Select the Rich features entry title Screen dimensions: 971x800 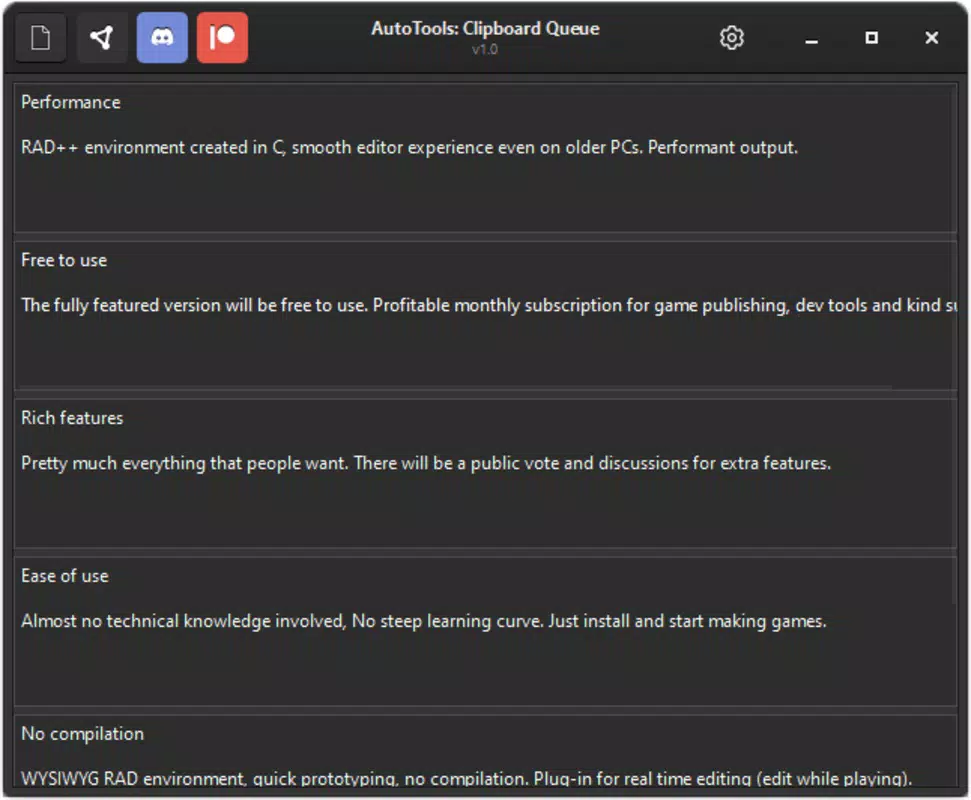(72, 418)
